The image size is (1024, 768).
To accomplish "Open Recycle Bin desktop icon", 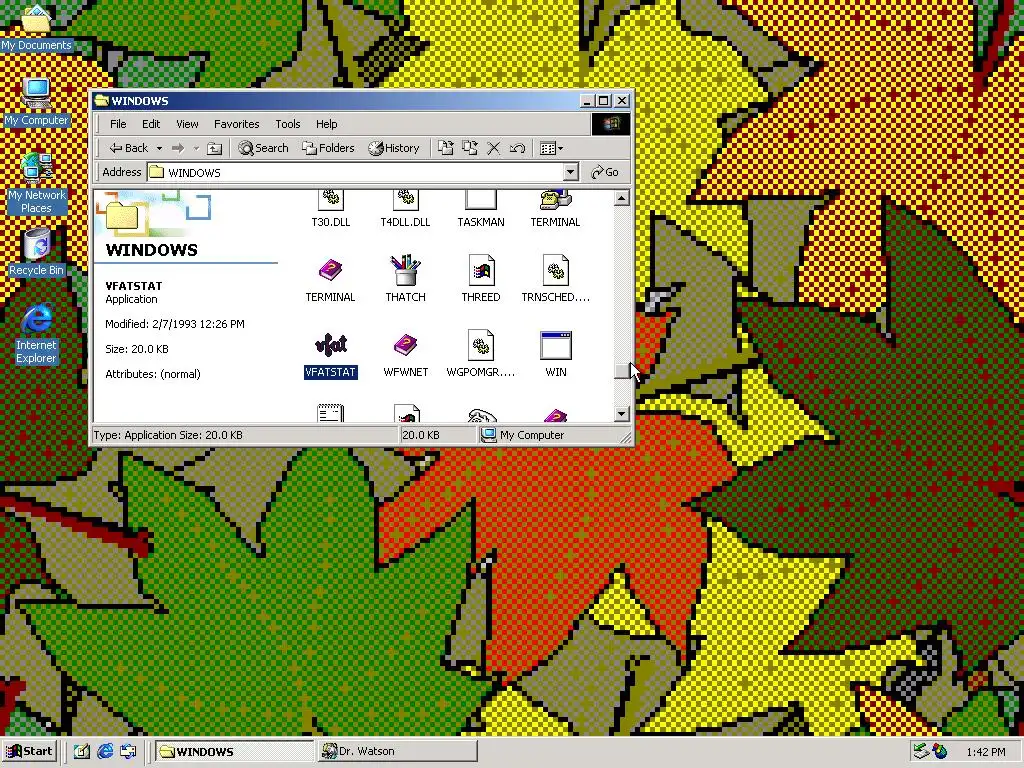I will click(x=37, y=252).
